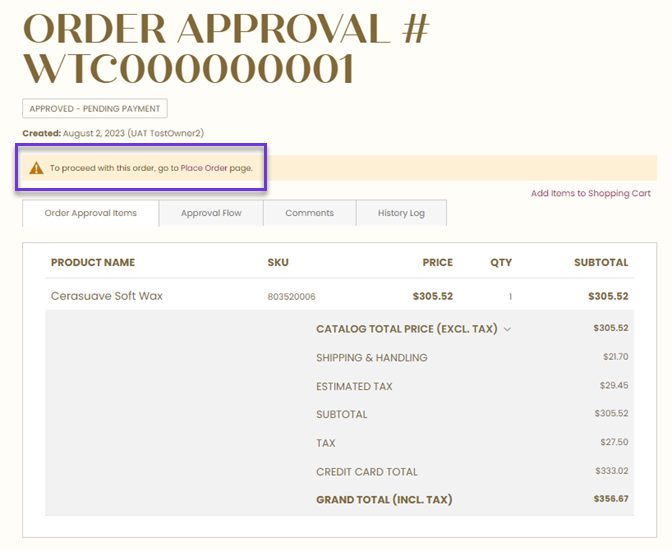Click the SKU column header
Viewport: 672px width, 551px height.
tap(278, 262)
